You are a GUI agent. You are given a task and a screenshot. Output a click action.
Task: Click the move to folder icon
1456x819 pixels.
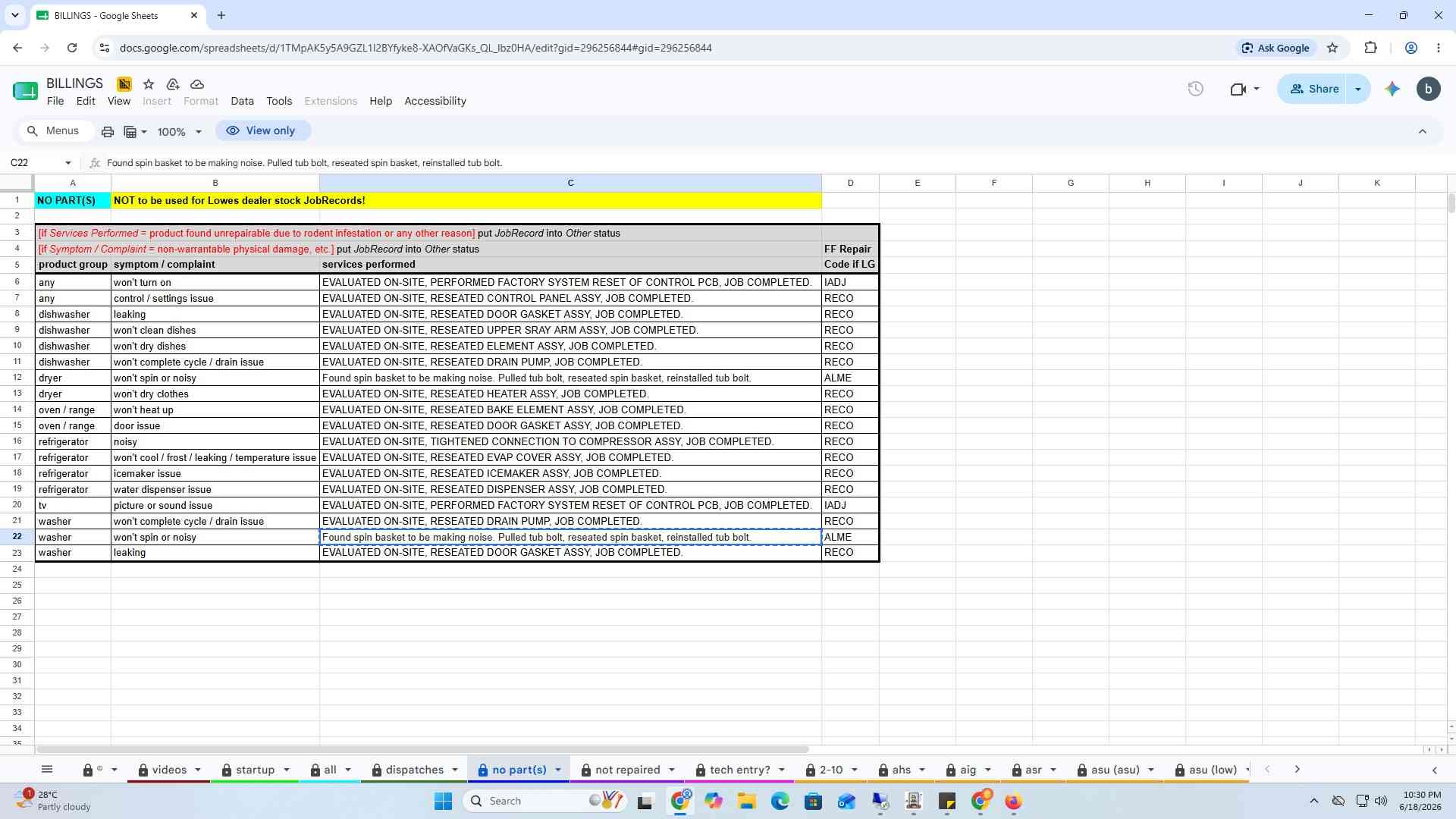click(x=173, y=84)
